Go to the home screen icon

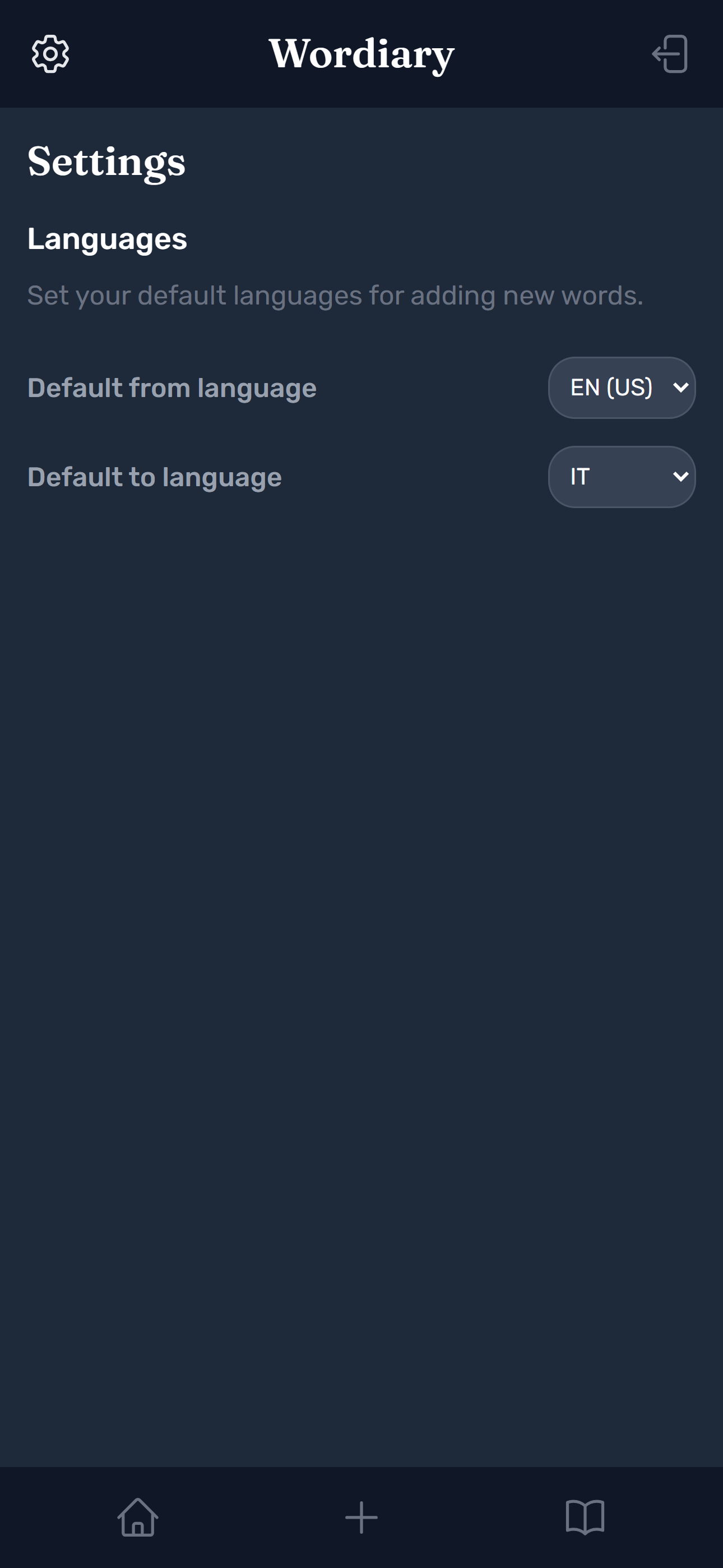coord(137,1517)
